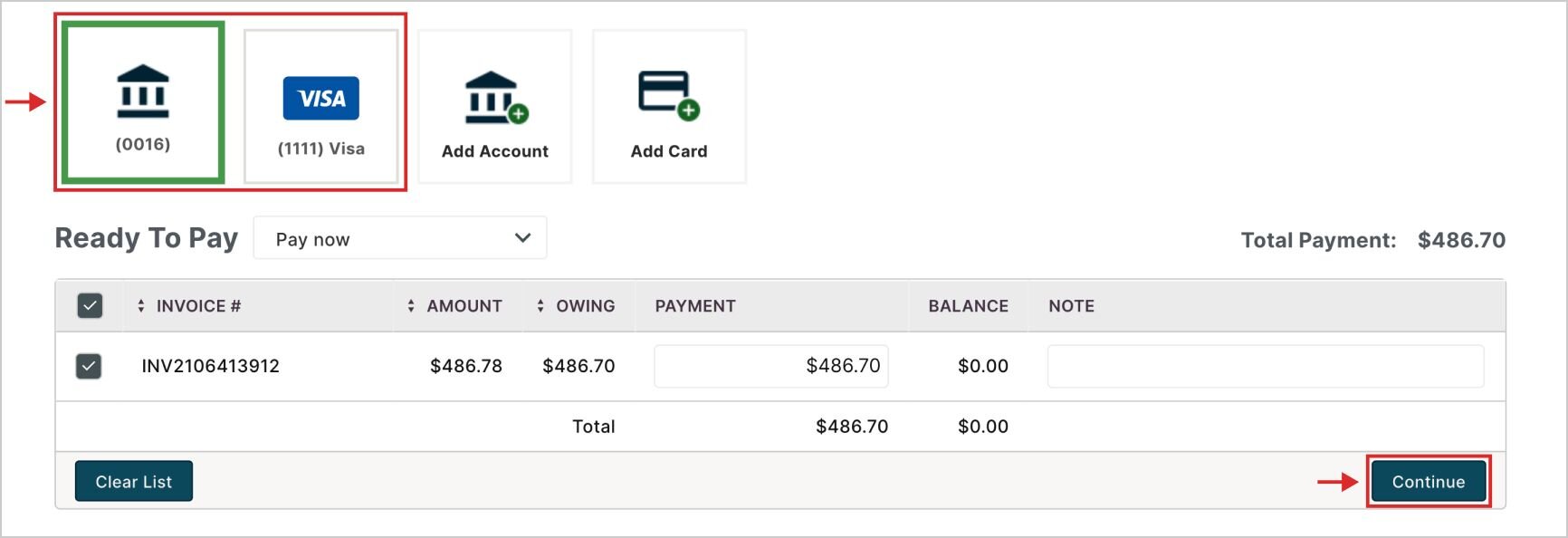Click the Add Account bank icon
Viewport: 1568px width, 538px height.
click(495, 96)
